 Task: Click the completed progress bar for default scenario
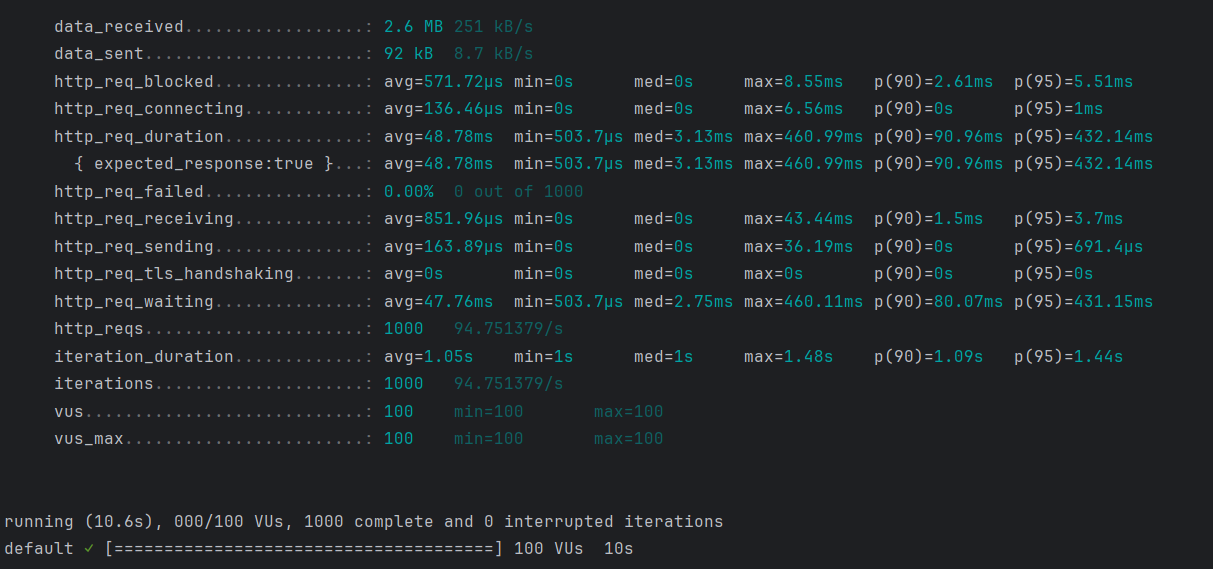304,549
